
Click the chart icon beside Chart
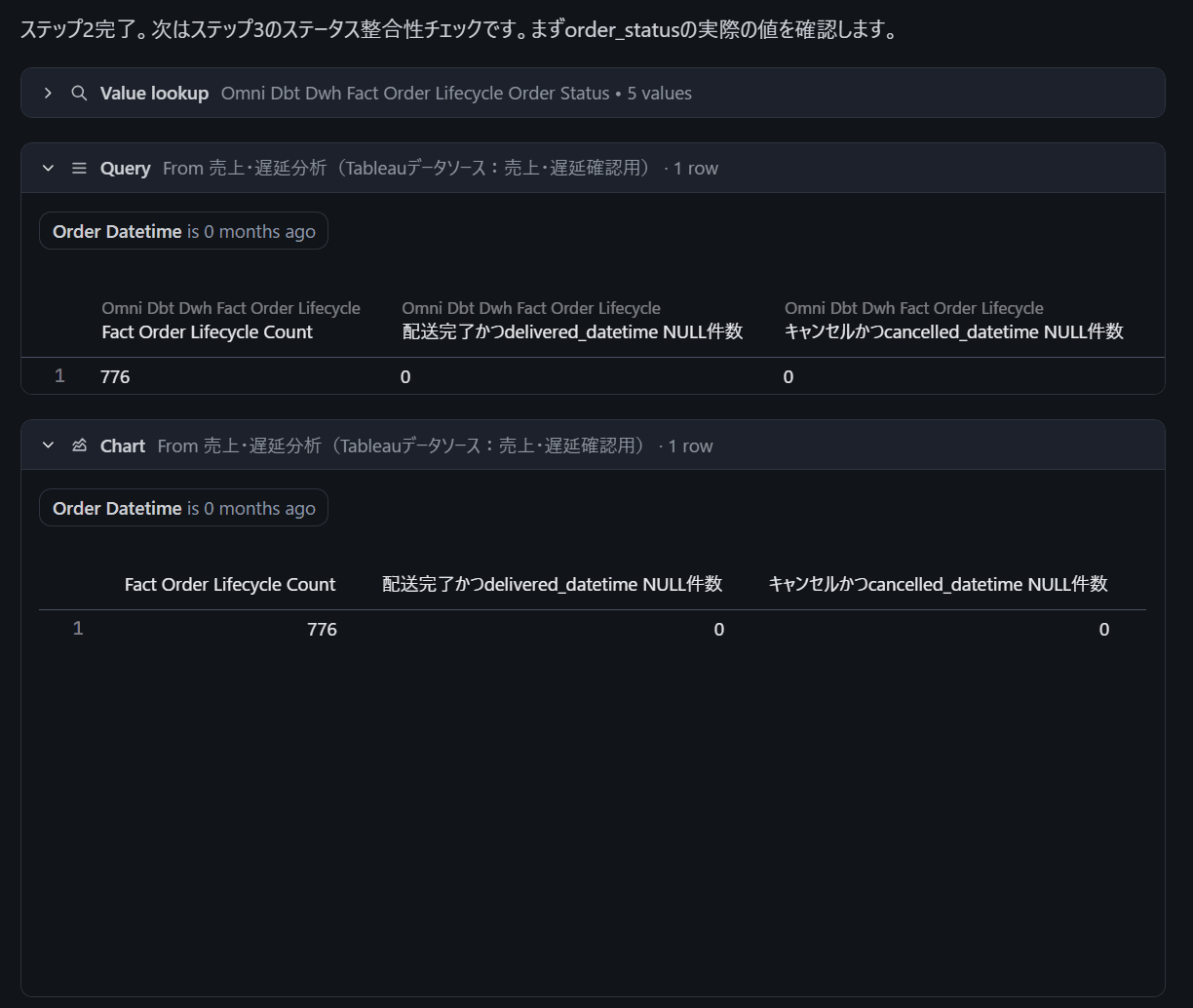pos(79,446)
